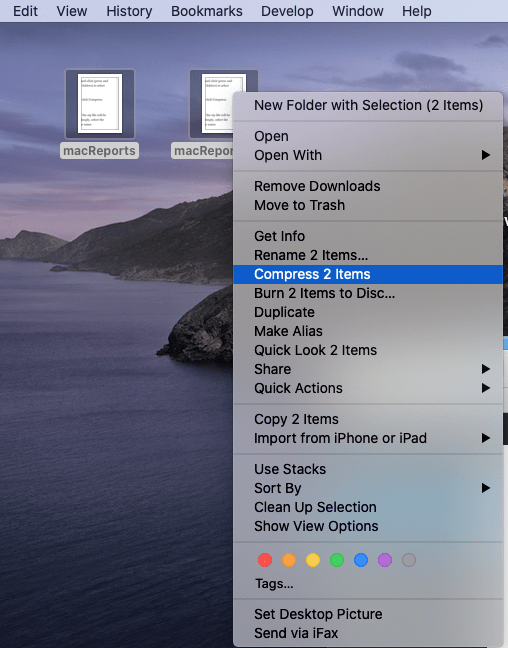Viewport: 508px width, 648px height.
Task: Open the View menu
Action: (72, 11)
